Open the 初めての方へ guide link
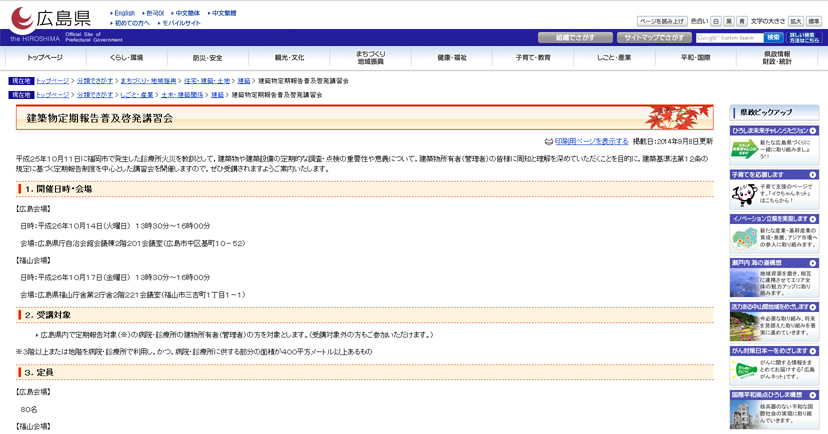Screen dimensions: 828x434 pos(132,23)
